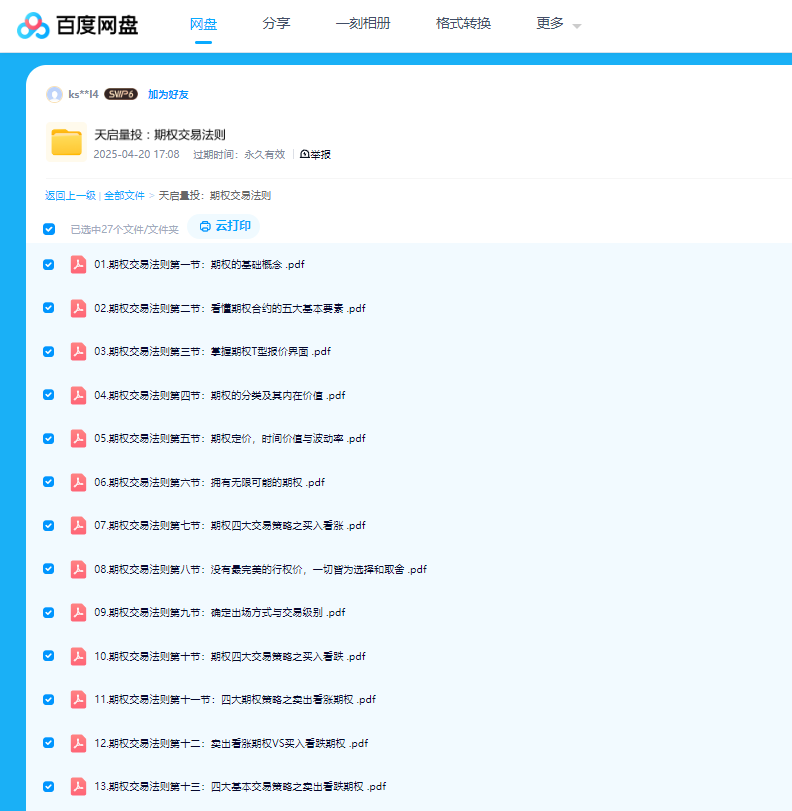
Task: Click PDF icon of file 01 期权的基础概念
Action: pyautogui.click(x=79, y=265)
